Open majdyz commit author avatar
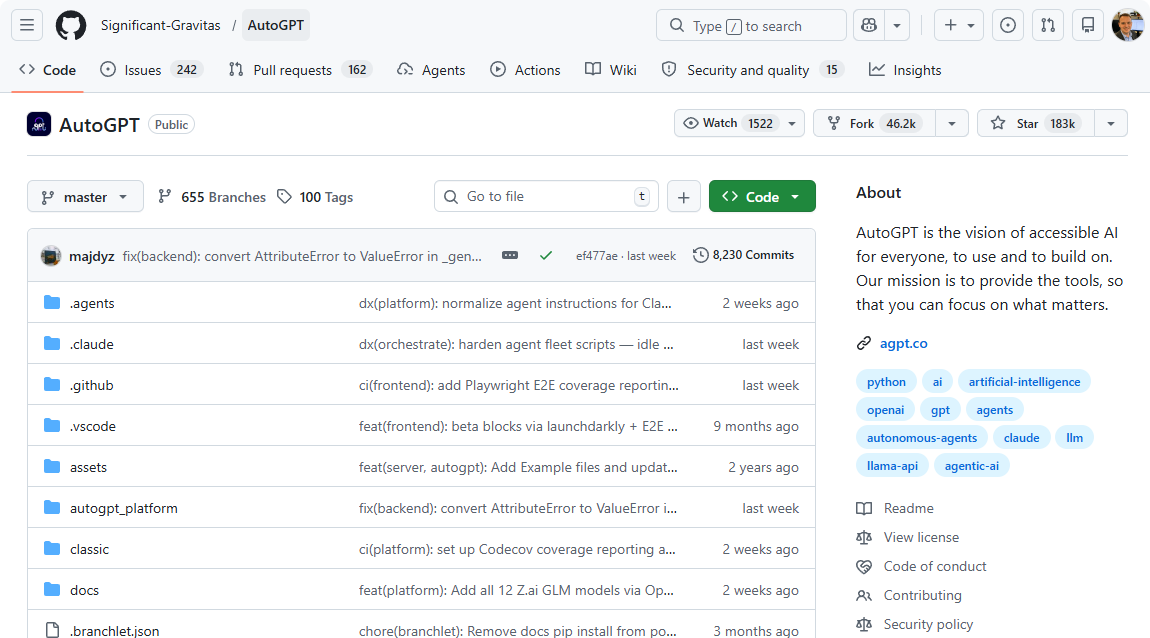 pos(51,256)
